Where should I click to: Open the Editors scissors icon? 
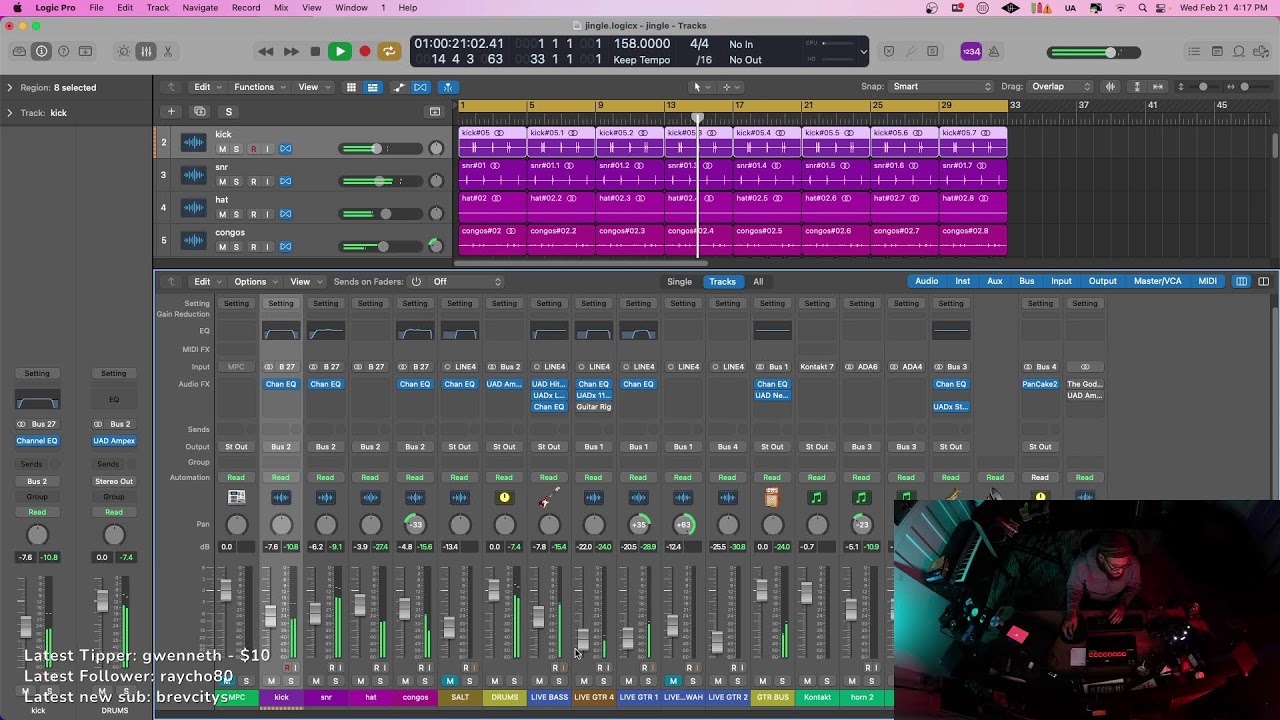pos(168,51)
